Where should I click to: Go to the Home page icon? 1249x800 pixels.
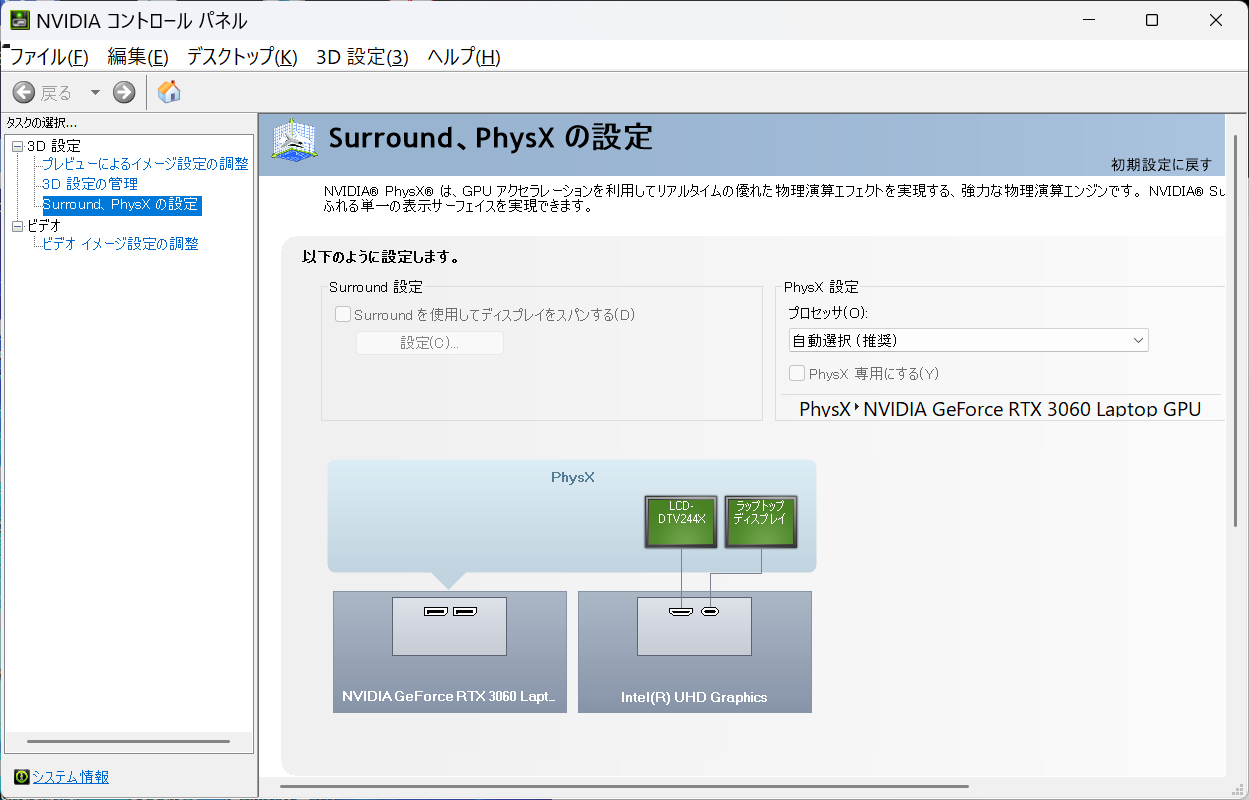point(170,92)
